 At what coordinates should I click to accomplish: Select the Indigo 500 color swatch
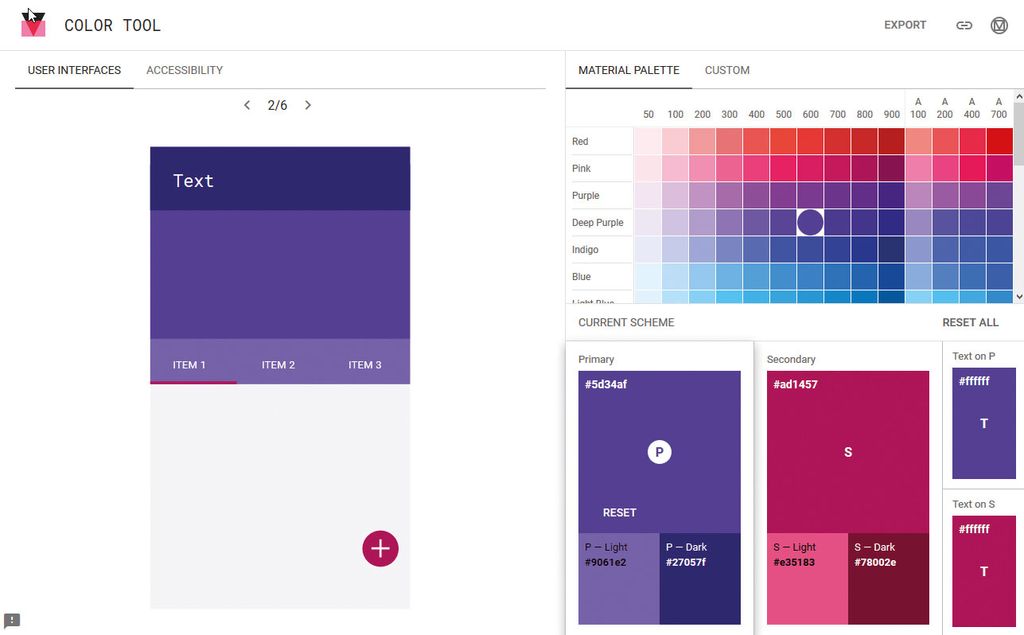pyautogui.click(x=783, y=249)
